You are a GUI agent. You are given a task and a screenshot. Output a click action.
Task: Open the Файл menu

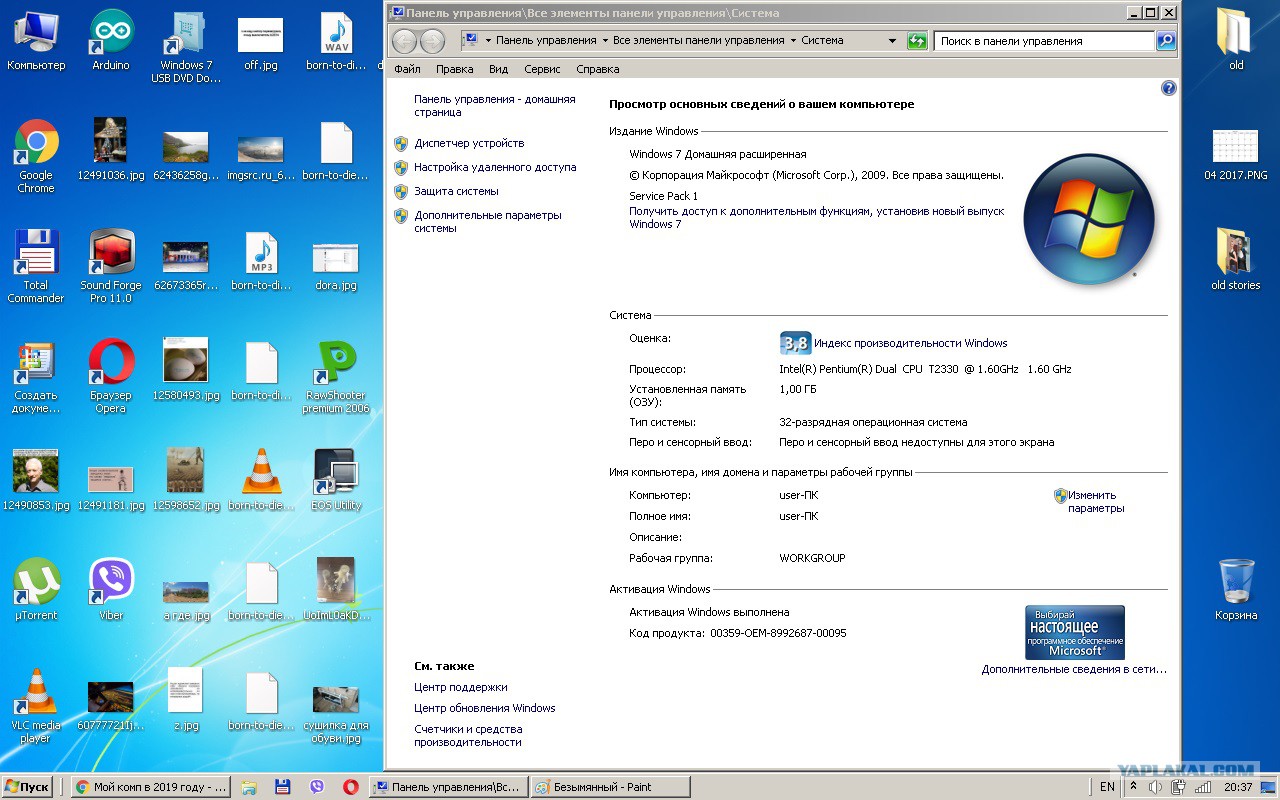coord(407,69)
